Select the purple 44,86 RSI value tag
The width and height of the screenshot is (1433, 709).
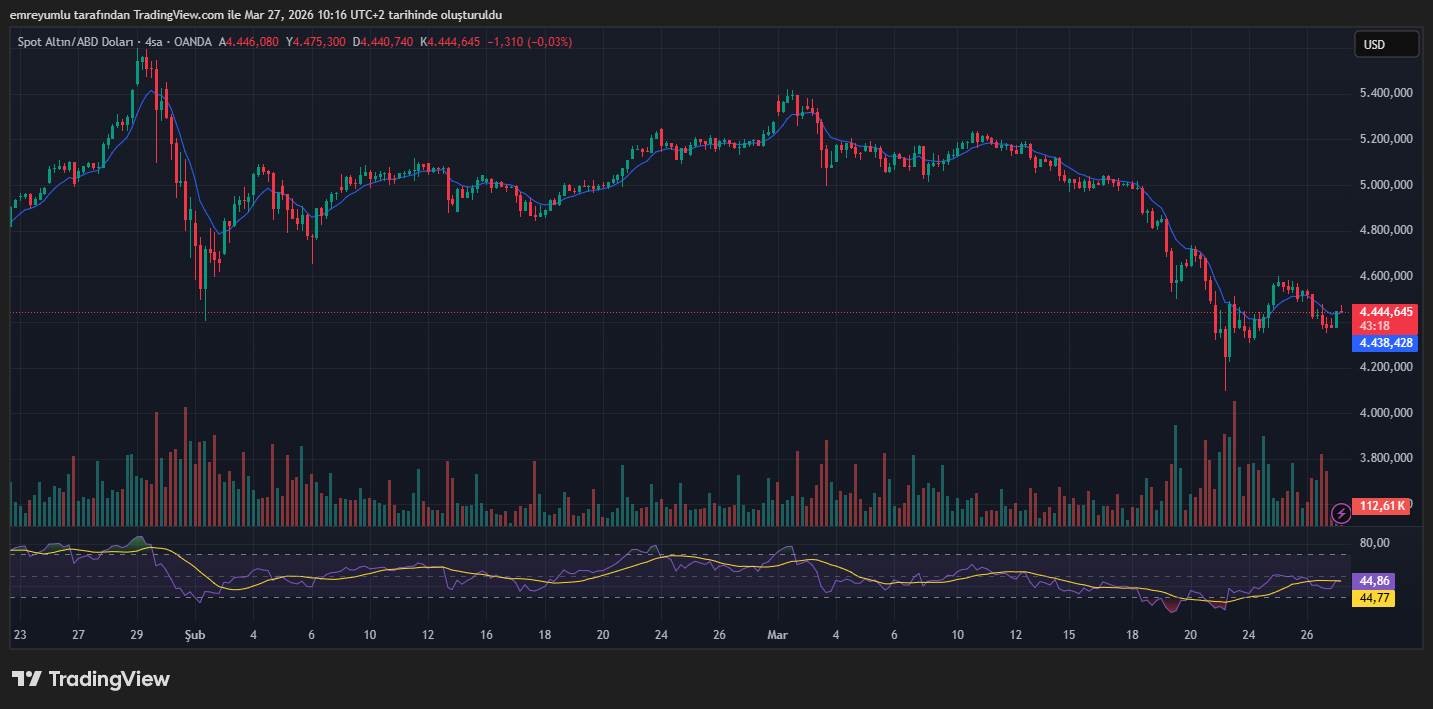click(x=1376, y=581)
